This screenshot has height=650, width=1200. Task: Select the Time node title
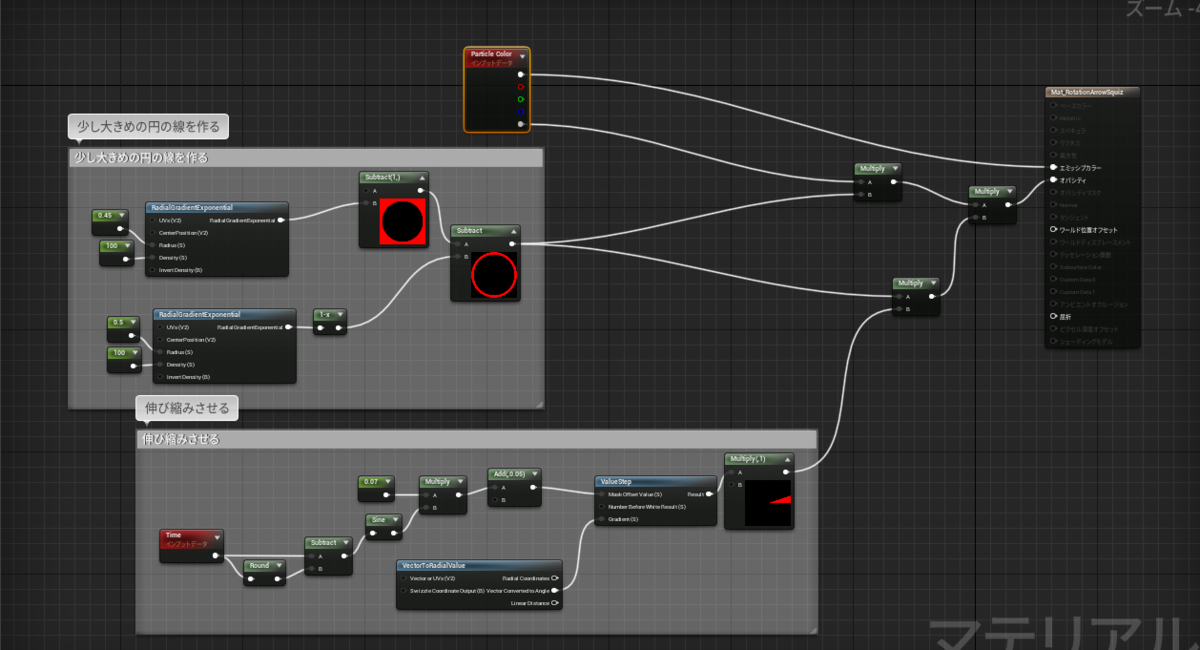pos(174,535)
